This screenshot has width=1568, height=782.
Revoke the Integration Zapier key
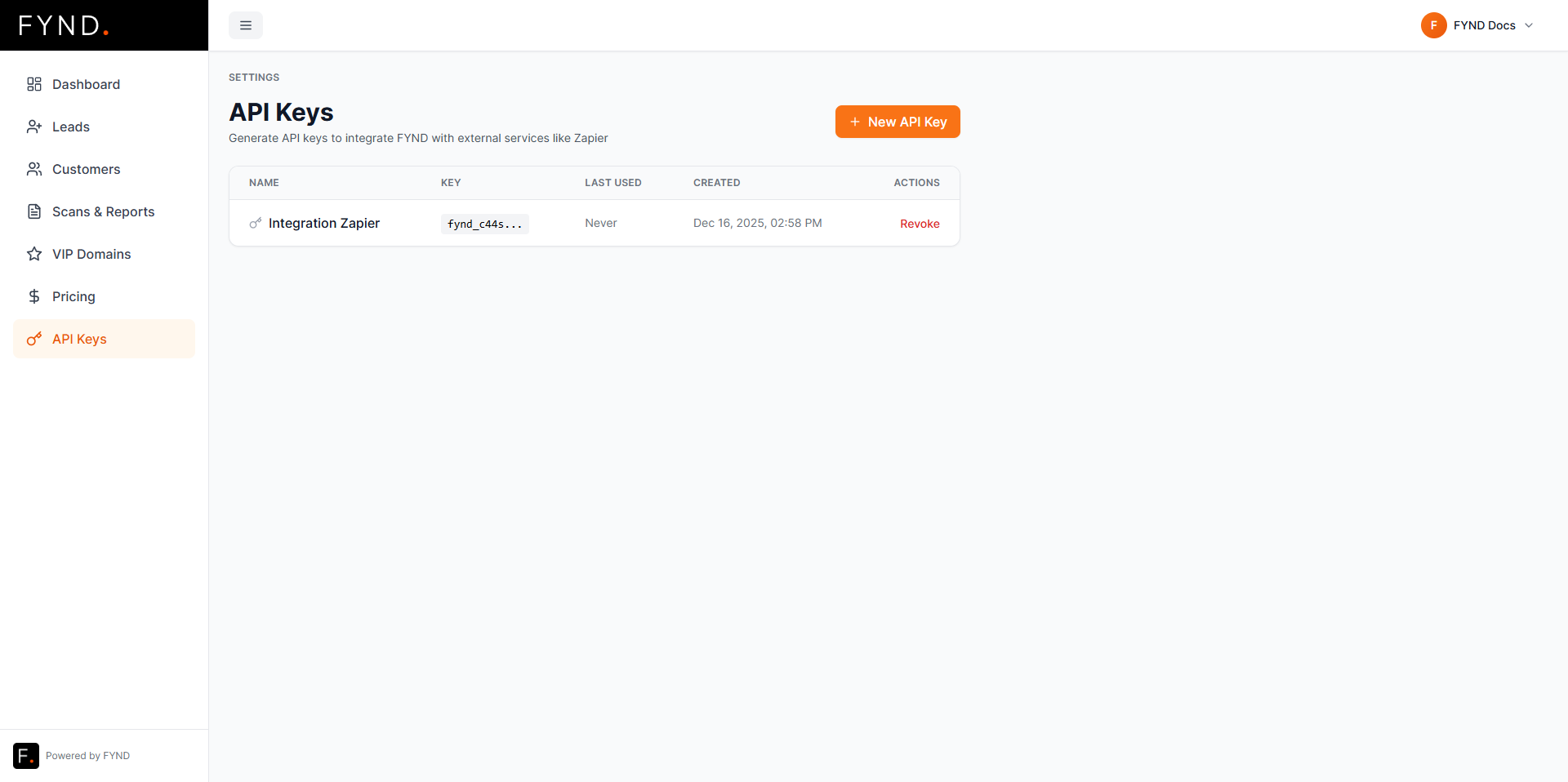click(920, 224)
